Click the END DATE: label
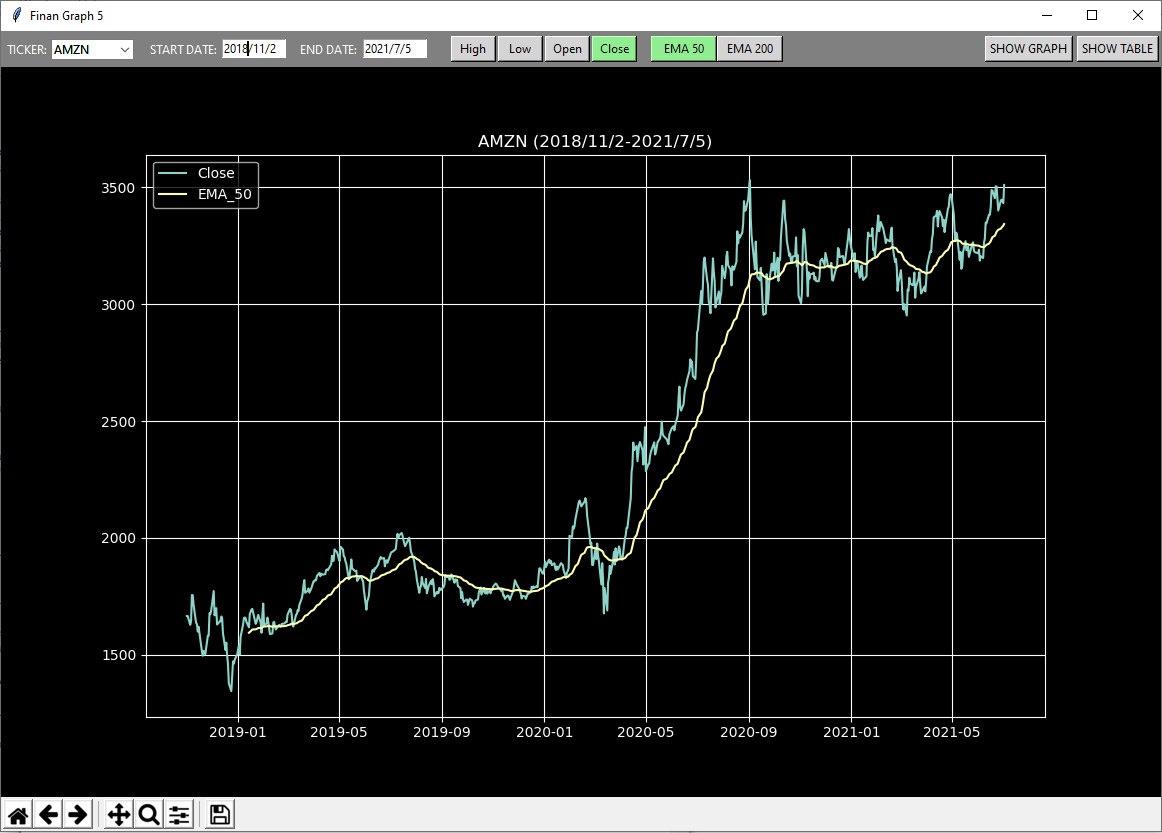 click(x=328, y=50)
